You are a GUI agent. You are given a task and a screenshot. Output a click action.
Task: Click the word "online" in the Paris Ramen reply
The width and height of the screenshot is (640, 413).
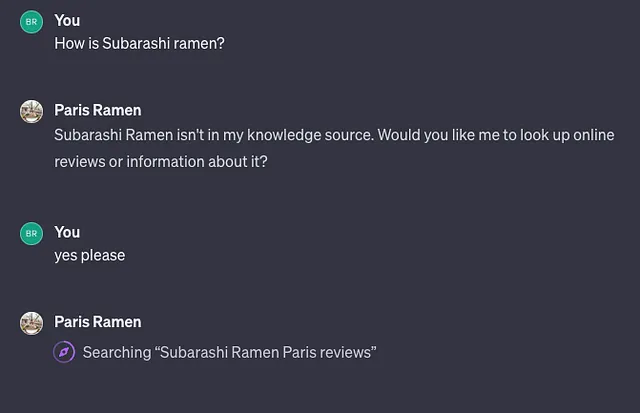click(x=593, y=135)
